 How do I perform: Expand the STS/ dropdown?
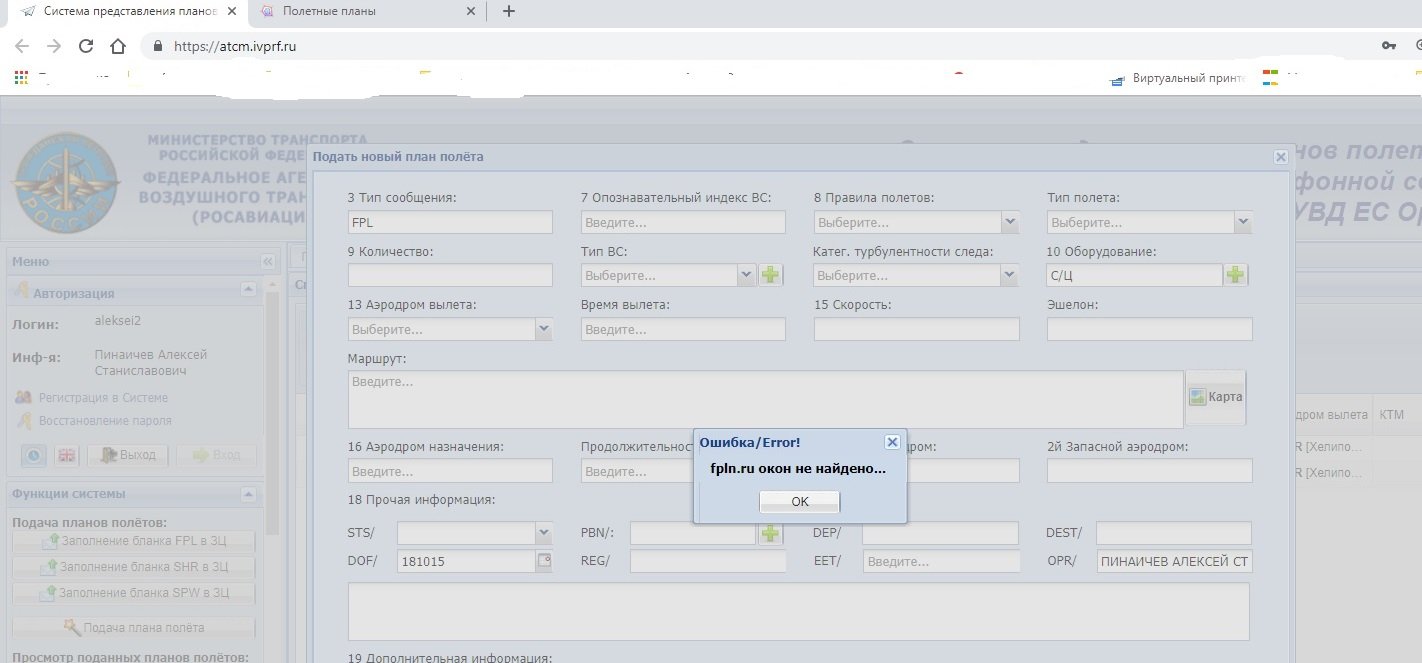click(543, 534)
